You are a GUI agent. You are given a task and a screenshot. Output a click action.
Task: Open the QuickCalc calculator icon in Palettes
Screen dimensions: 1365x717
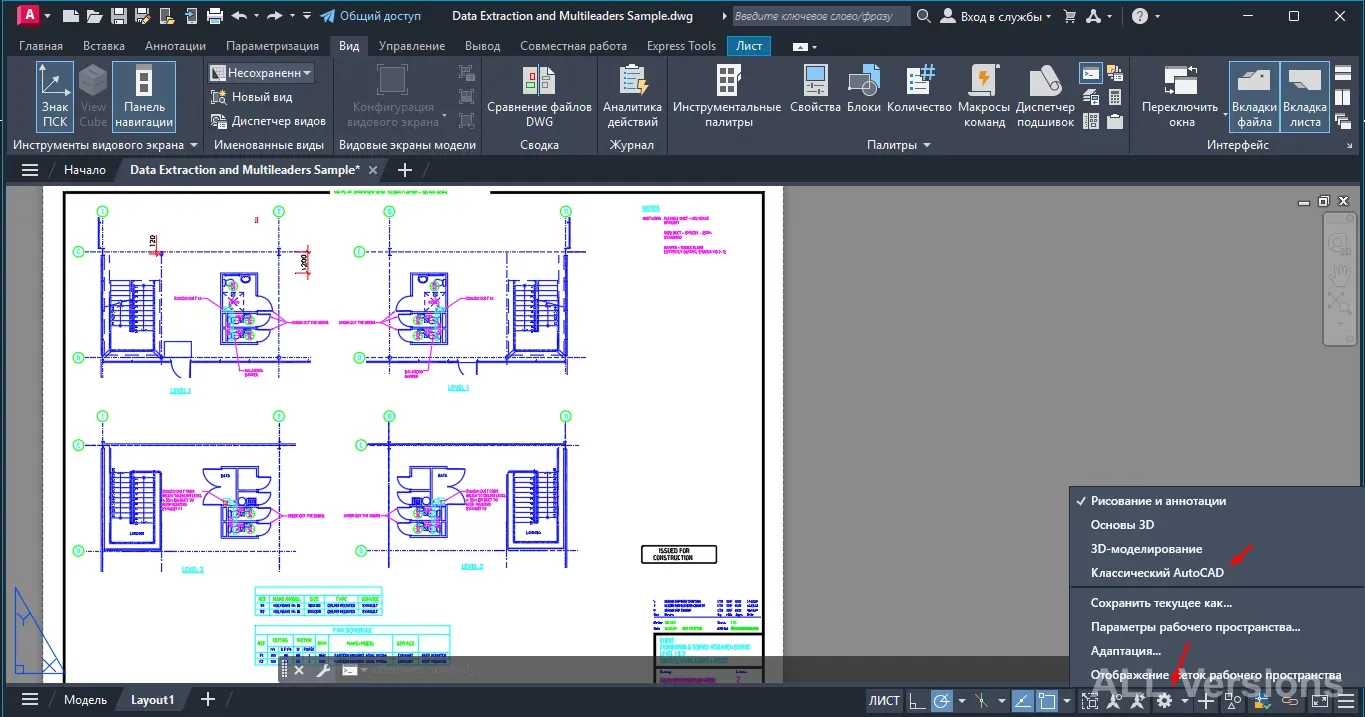[x=1115, y=97]
